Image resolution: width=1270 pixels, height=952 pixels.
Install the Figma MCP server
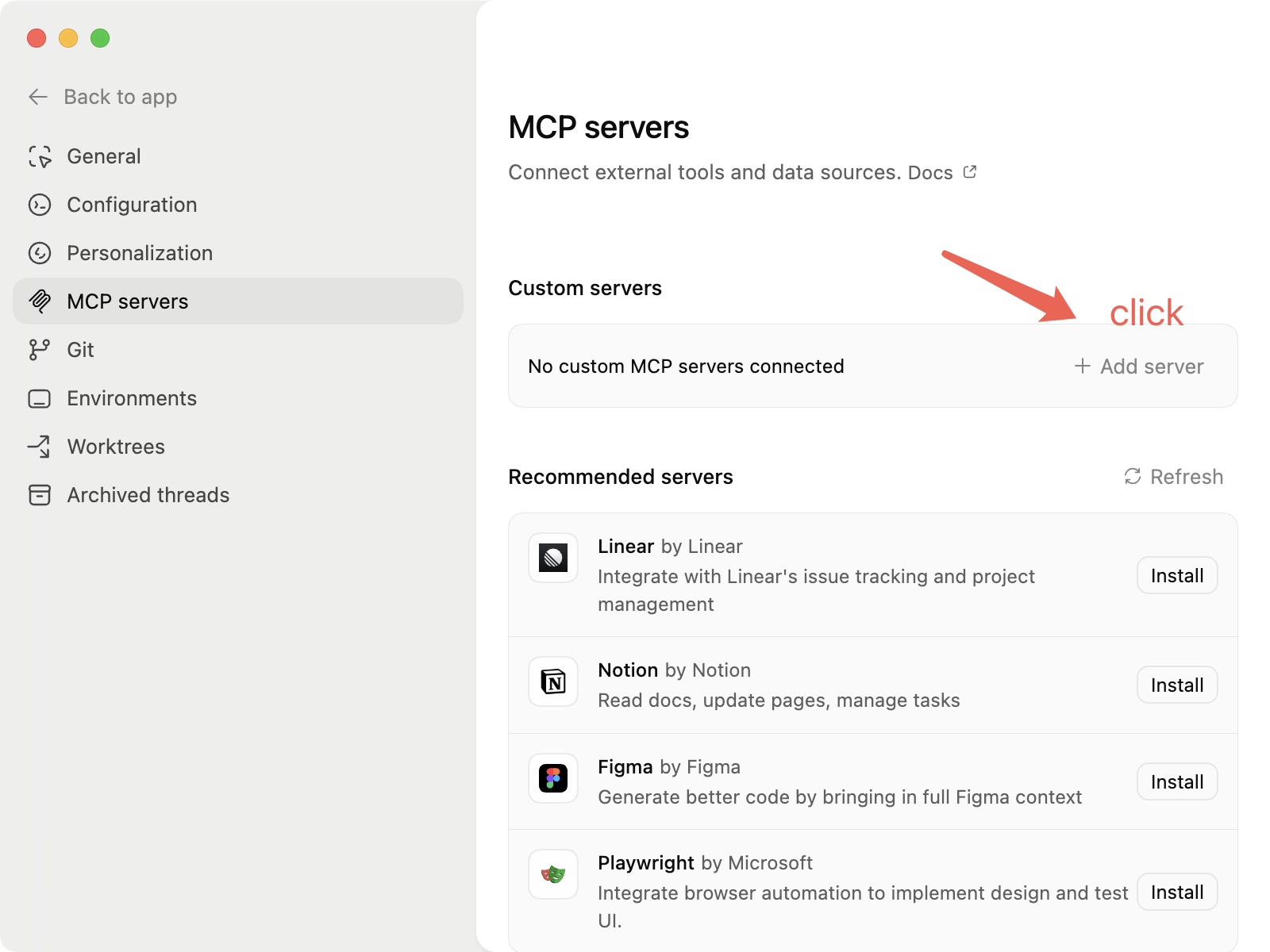(x=1177, y=782)
